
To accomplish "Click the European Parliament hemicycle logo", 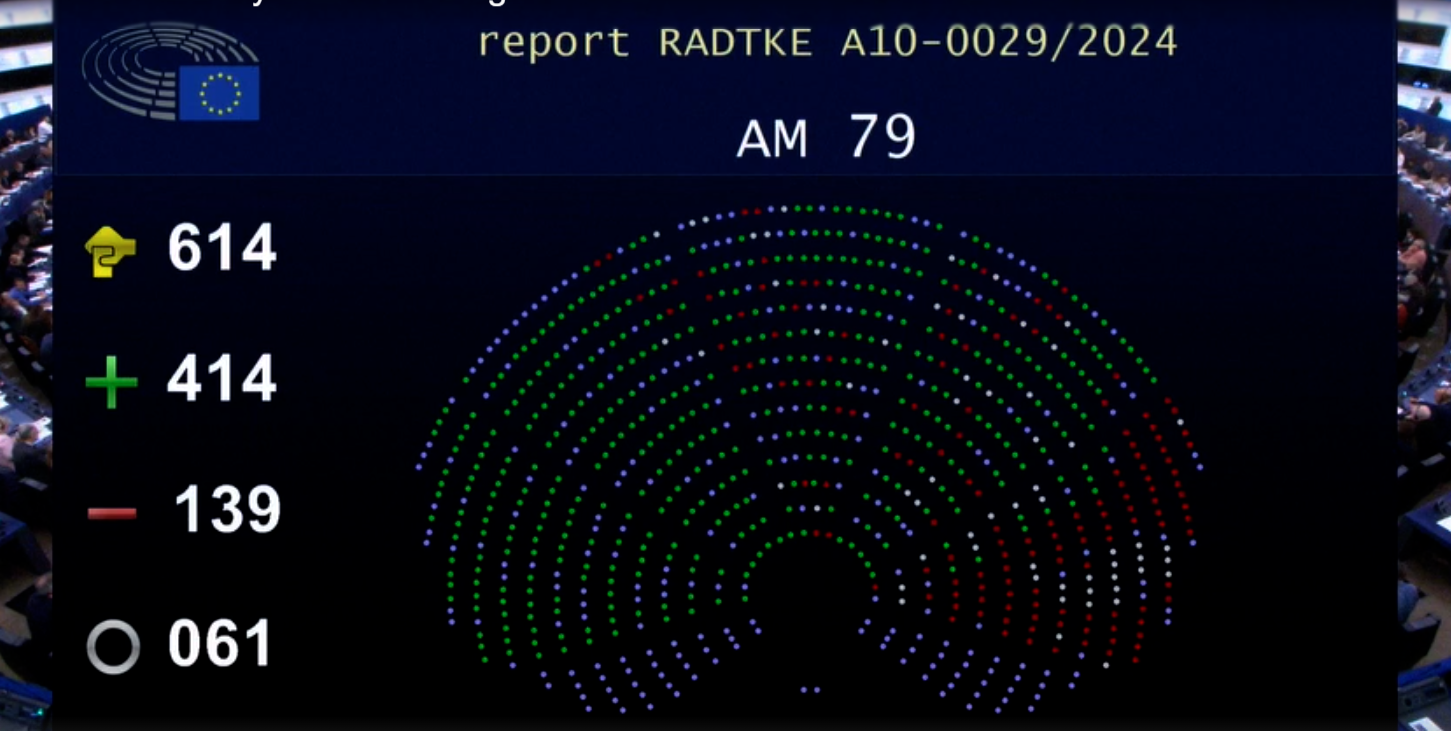I will tap(150, 68).
